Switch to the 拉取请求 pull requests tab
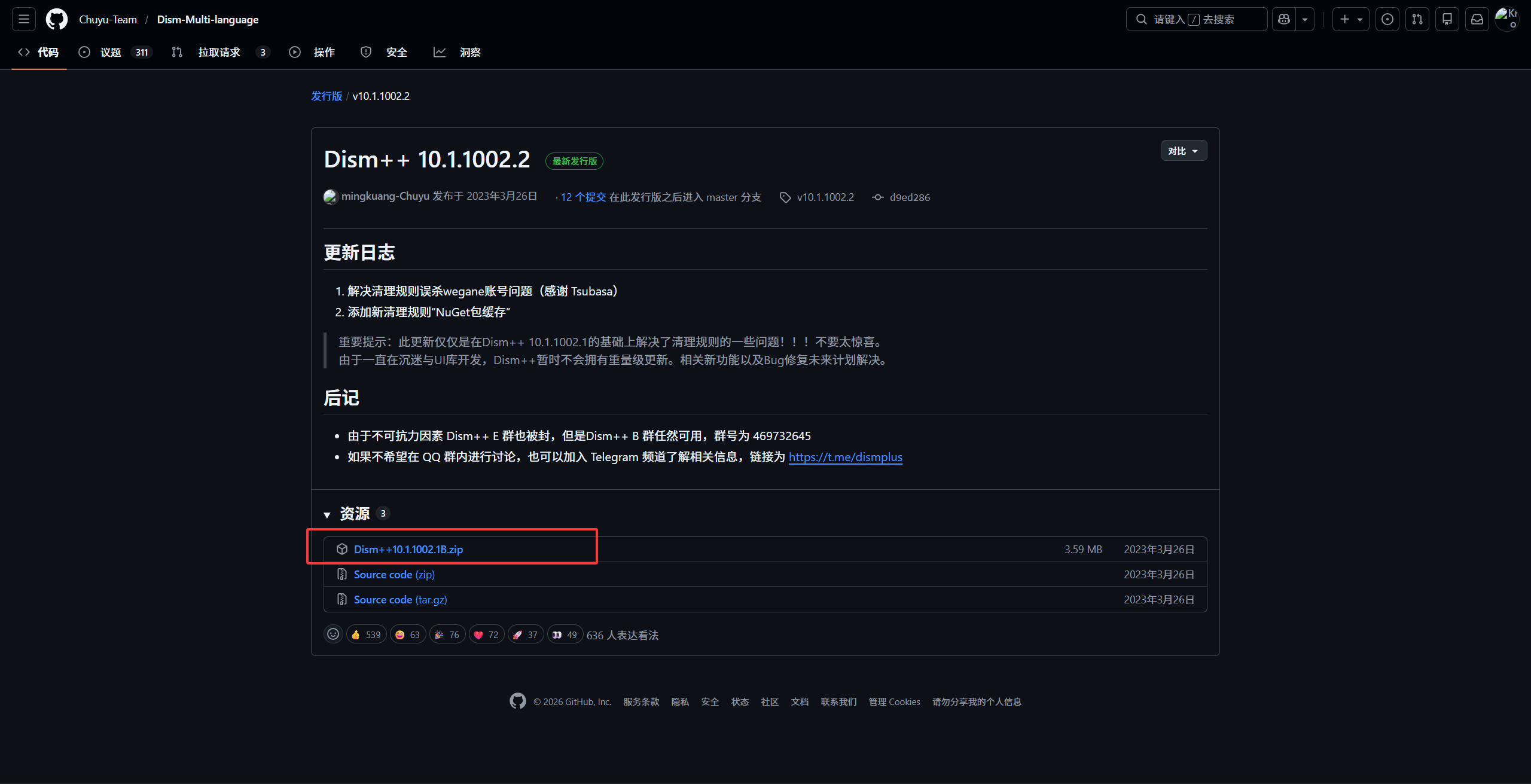The image size is (1531, 784). (x=219, y=52)
